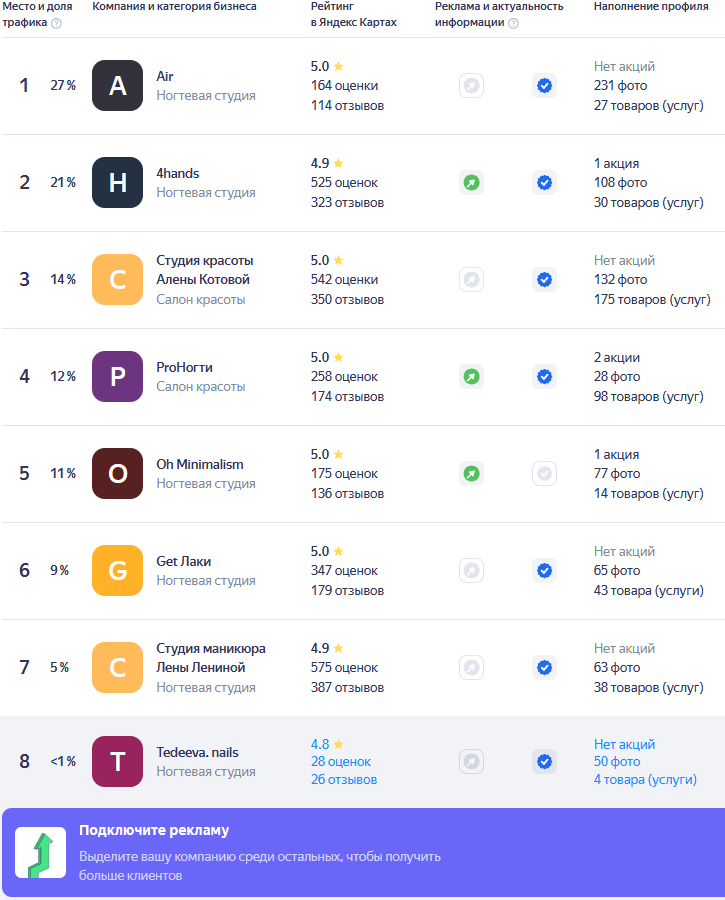Click the green advertising icon for ProНогти

[x=471, y=377]
